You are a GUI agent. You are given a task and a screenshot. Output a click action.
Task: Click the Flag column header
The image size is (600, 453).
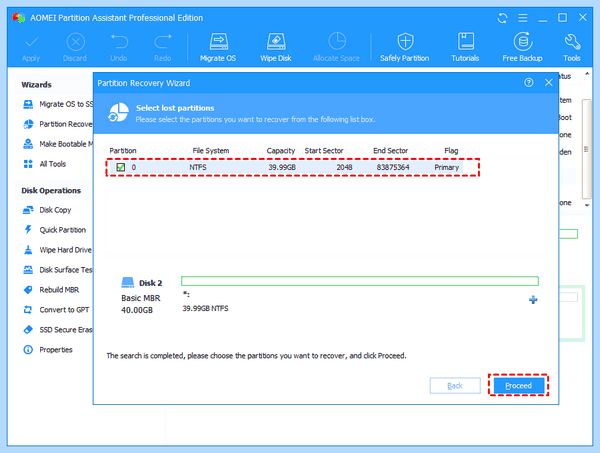(451, 151)
